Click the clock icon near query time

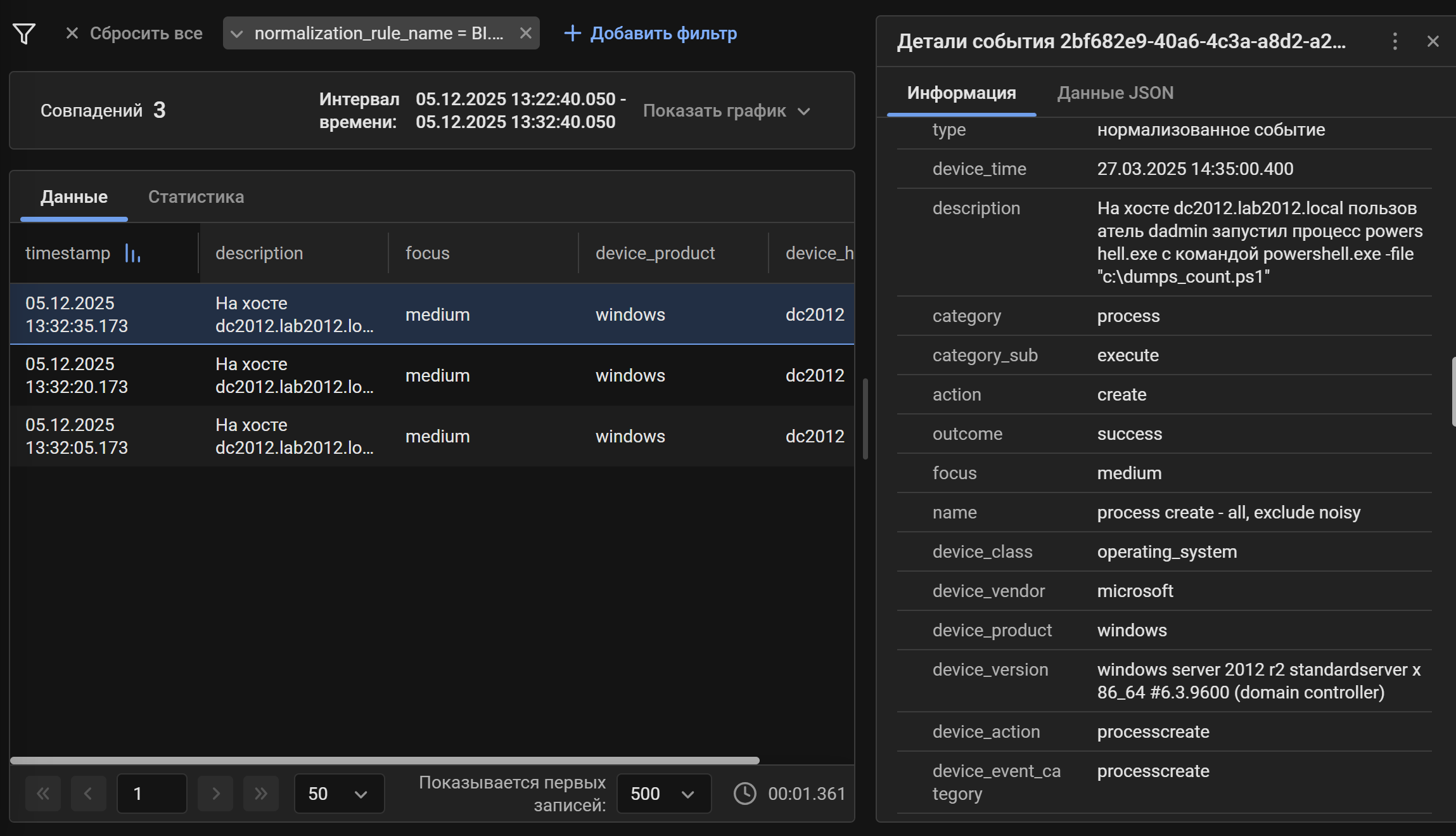(744, 793)
